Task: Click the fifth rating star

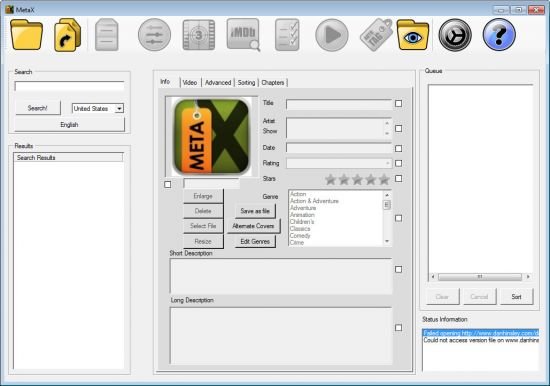Action: coord(384,179)
